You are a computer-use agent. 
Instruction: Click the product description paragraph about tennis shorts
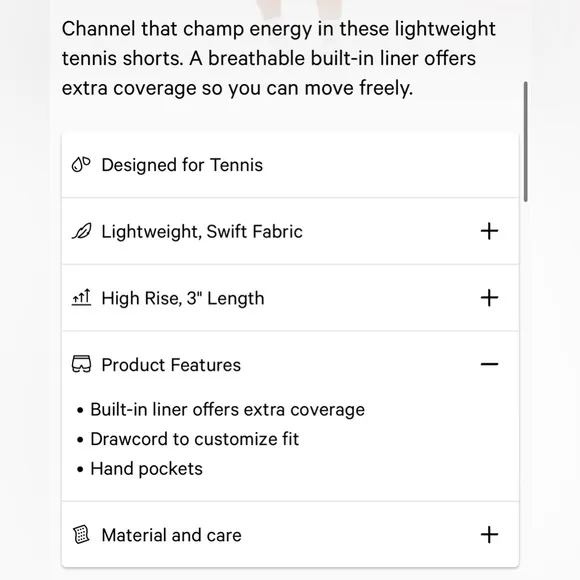pos(279,58)
